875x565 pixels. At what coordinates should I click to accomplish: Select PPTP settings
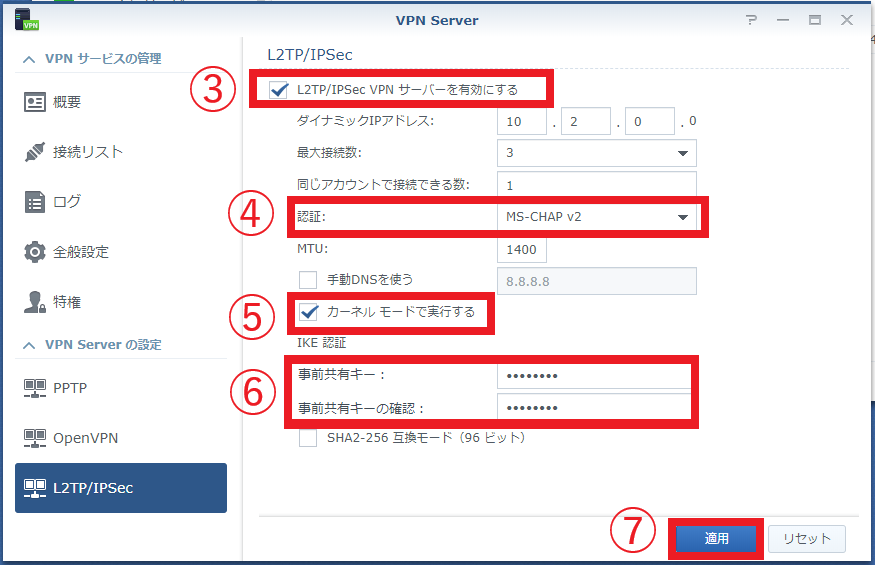point(121,388)
